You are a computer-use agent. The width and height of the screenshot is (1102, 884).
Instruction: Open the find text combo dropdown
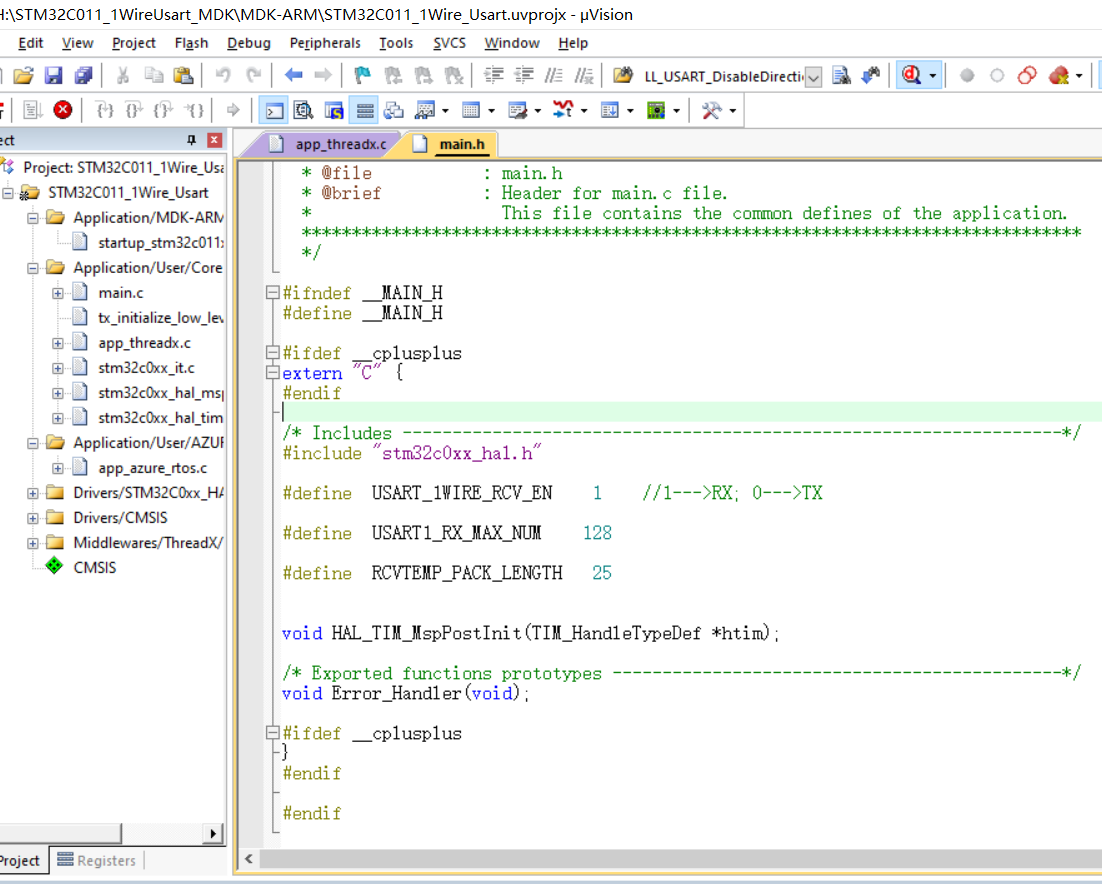(813, 77)
